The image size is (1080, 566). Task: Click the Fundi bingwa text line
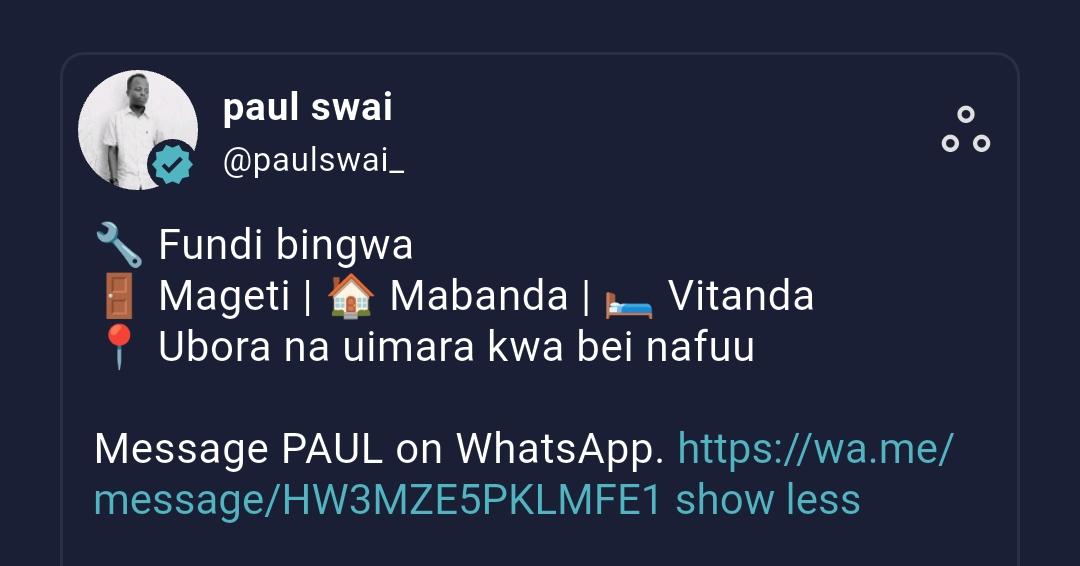285,245
